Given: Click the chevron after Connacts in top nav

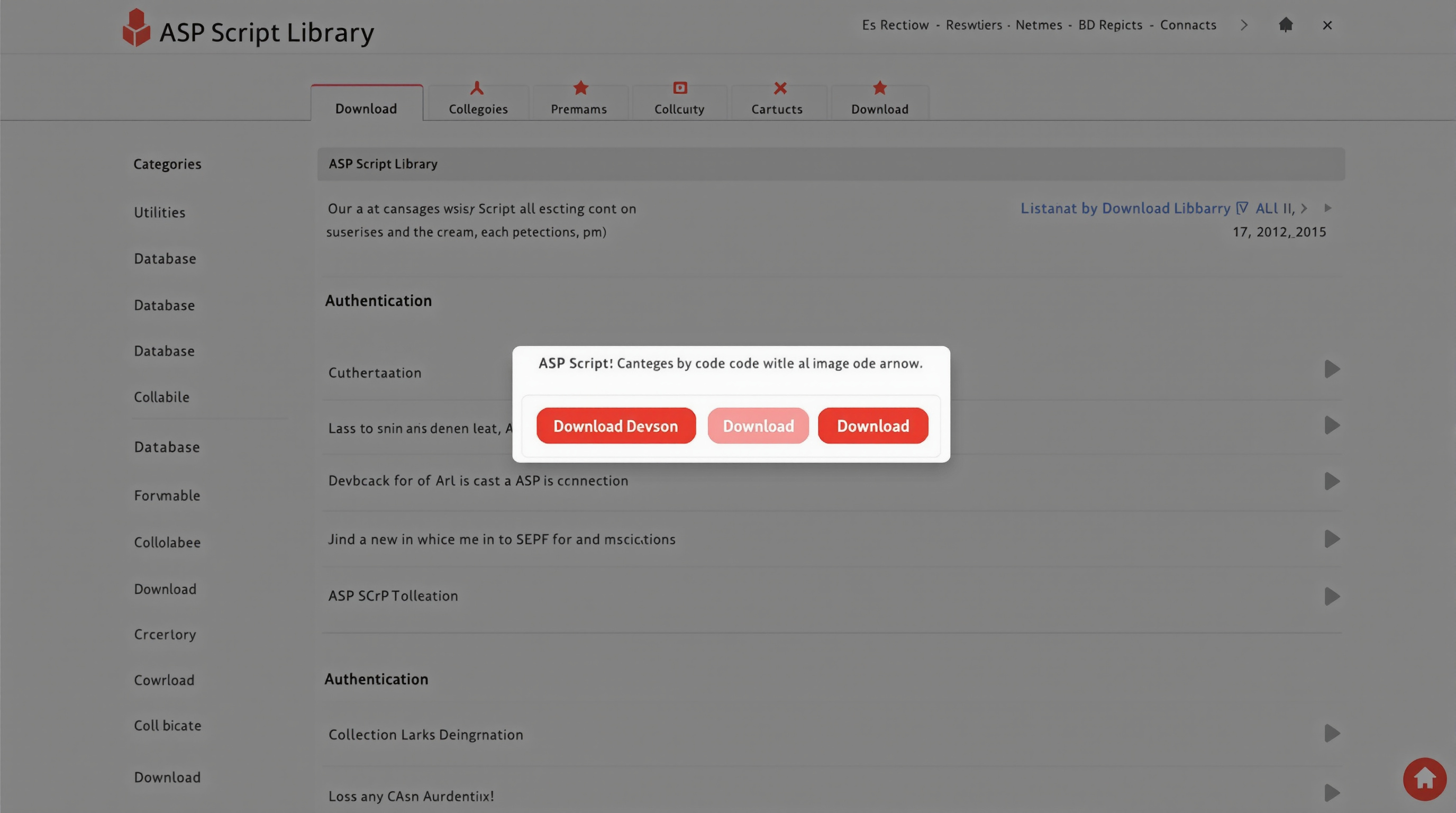Looking at the screenshot, I should point(1244,25).
